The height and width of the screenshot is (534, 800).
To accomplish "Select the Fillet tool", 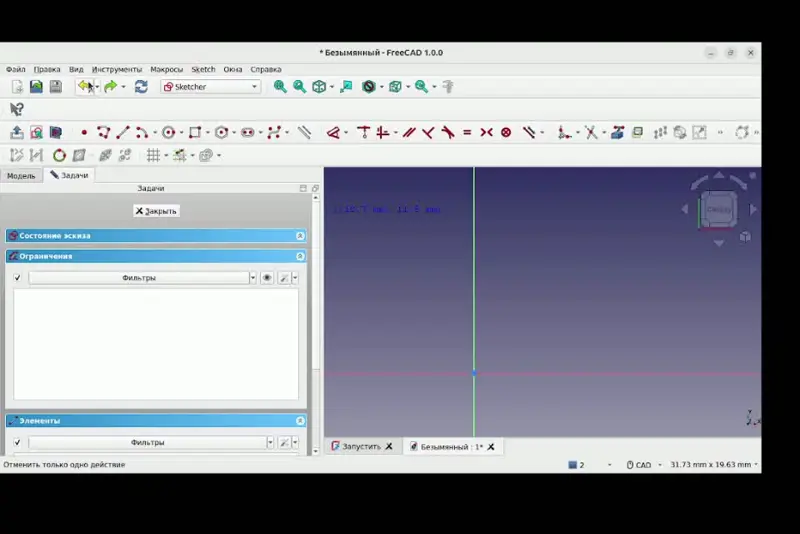I will tap(564, 133).
